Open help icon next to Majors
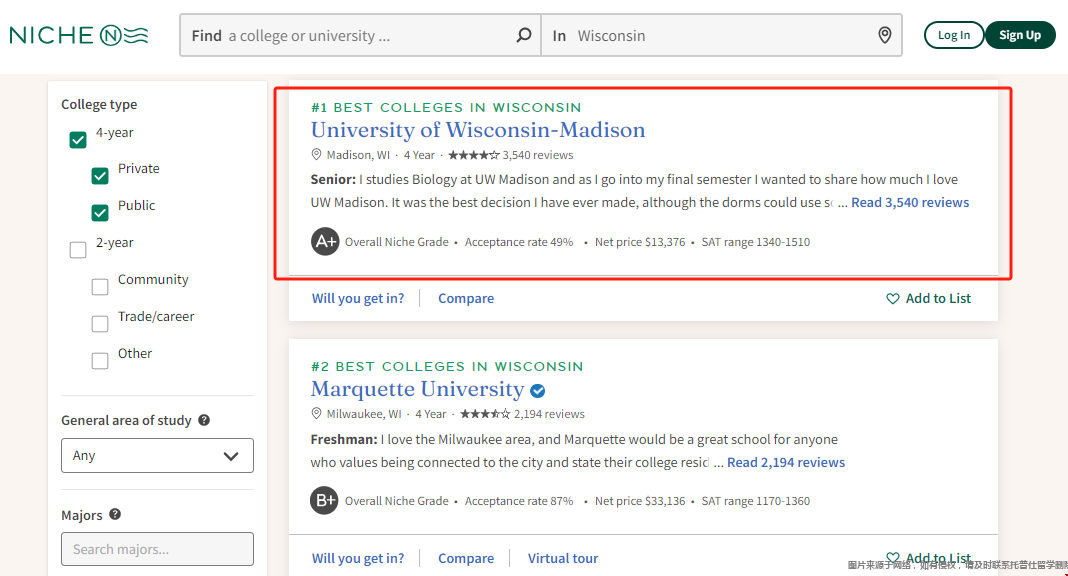The image size is (1068, 576). pos(115,514)
